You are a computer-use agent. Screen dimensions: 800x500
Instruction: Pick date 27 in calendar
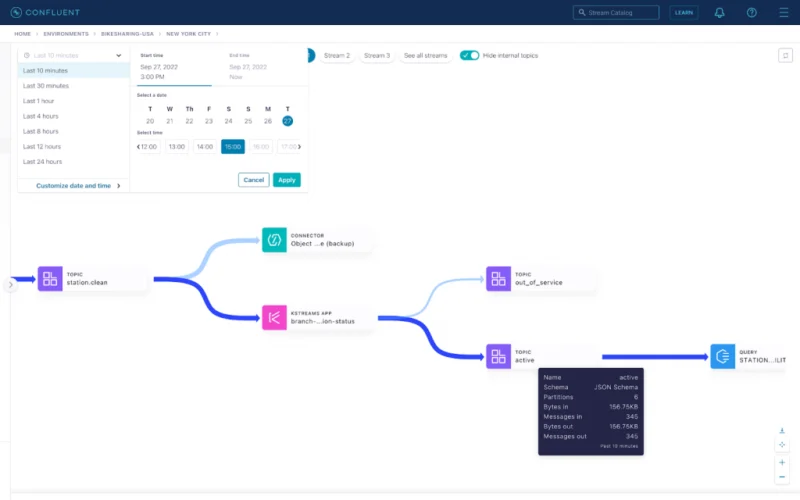pyautogui.click(x=288, y=121)
